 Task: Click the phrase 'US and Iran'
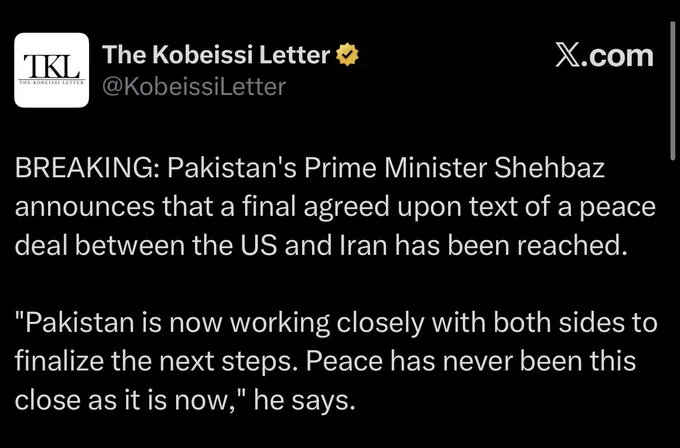[x=315, y=245]
